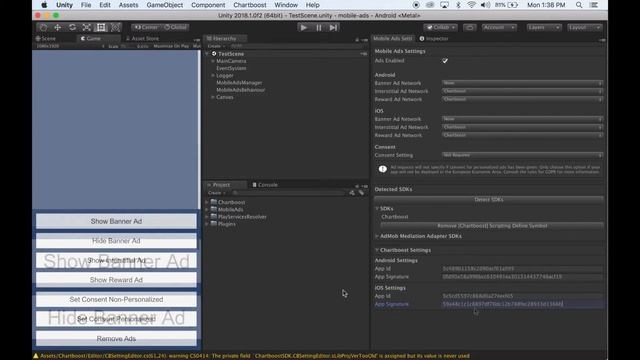Viewport: 640px width, 360px height.
Task: Expand Logger in the hierarchy
Action: 213,76
